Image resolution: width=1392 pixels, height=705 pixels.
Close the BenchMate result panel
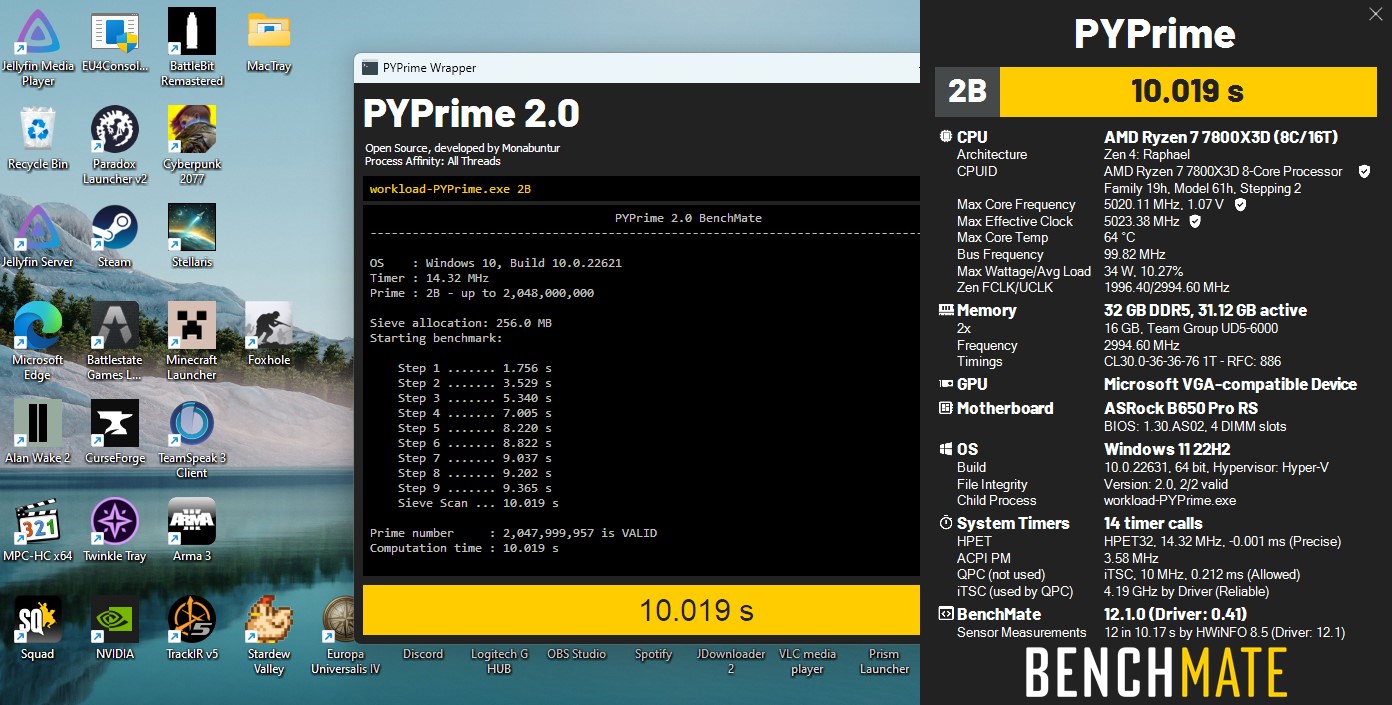1376,14
